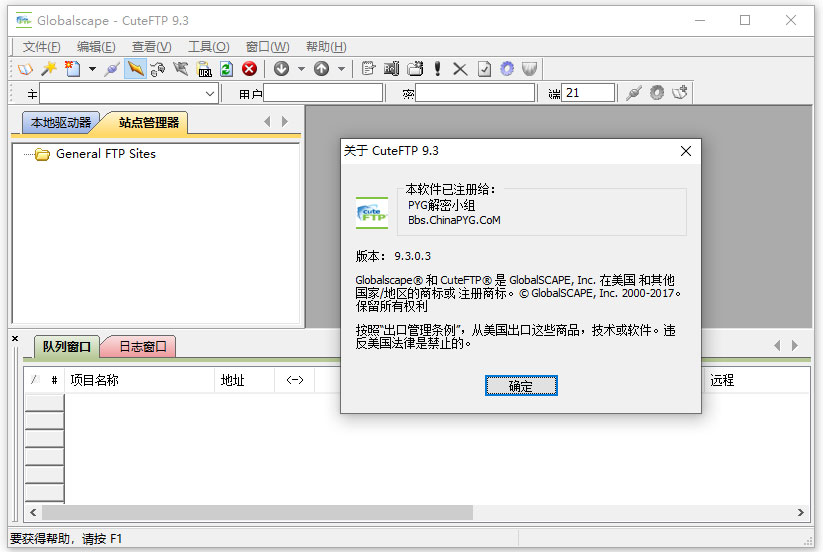This screenshot has height=552, width=823.
Task: Click the add to Site Manager icon
Action: (680, 93)
